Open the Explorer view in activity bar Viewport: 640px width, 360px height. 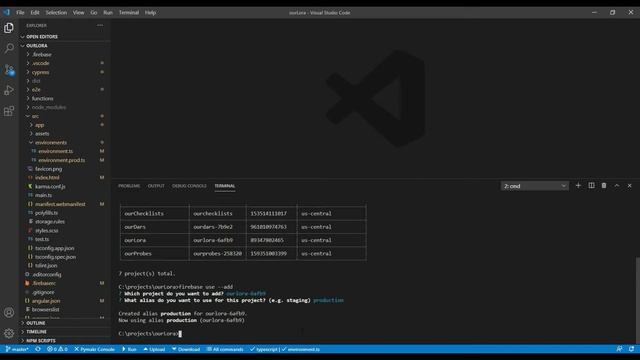9,28
